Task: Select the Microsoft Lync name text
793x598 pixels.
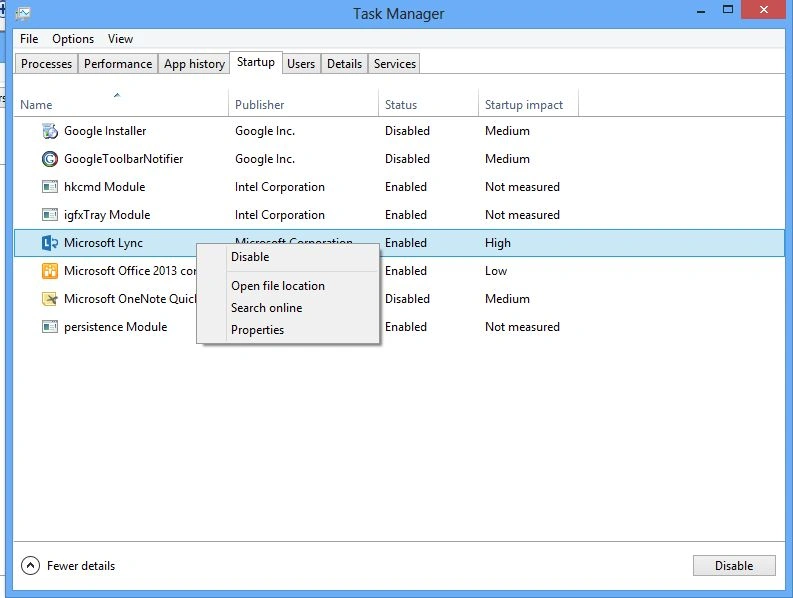Action: (103, 243)
